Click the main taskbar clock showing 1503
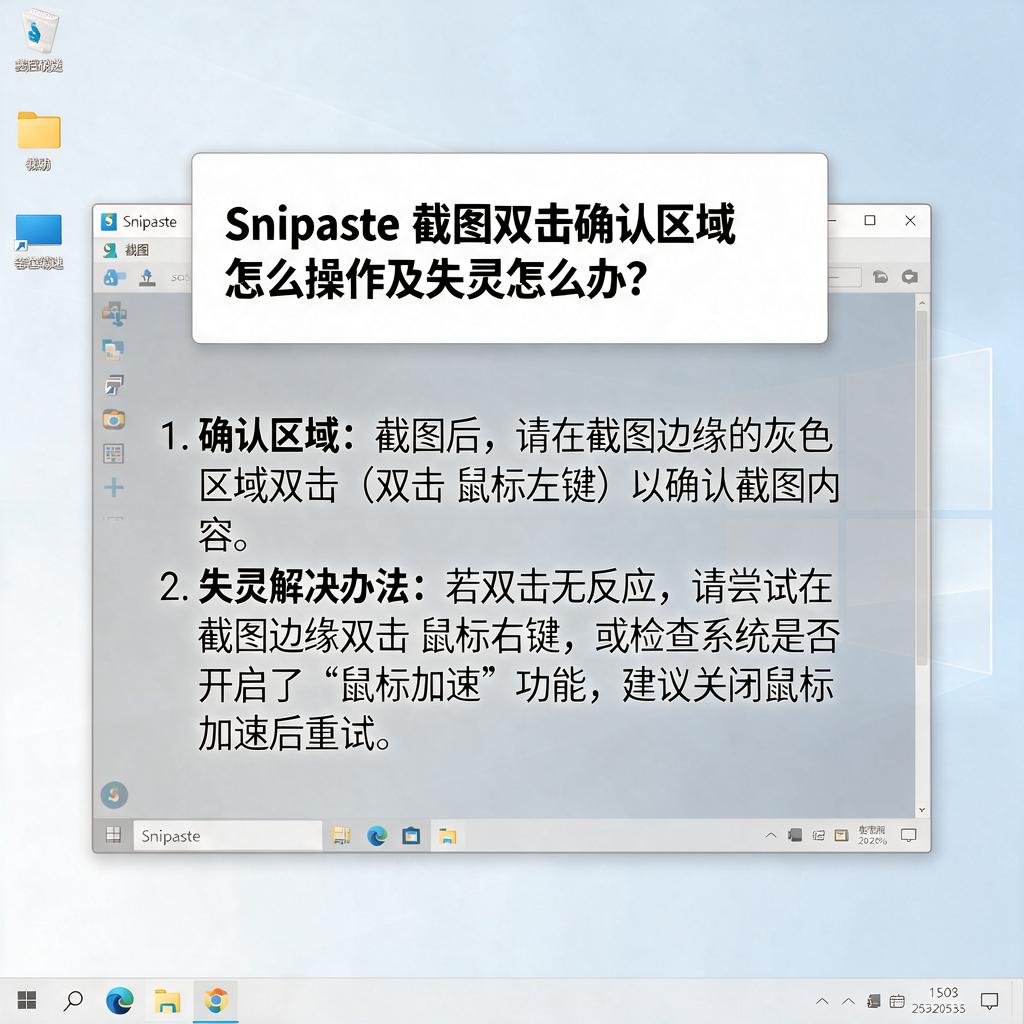The height and width of the screenshot is (1024, 1024). [x=939, y=1000]
